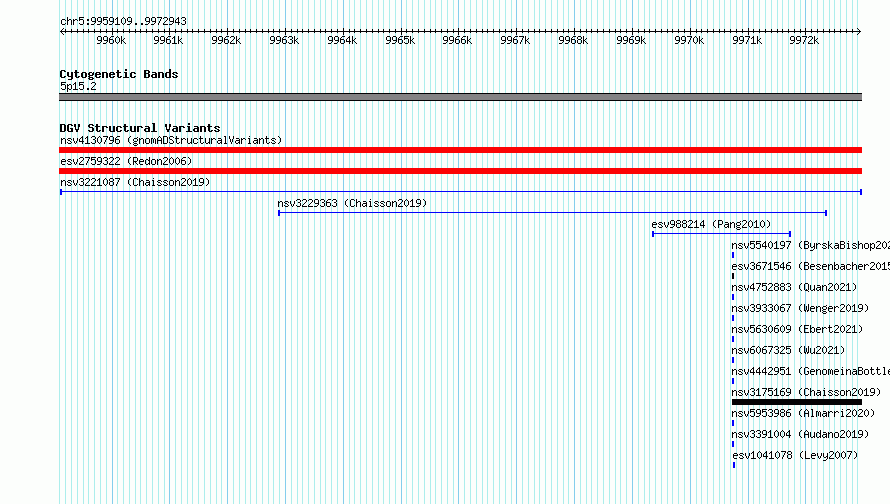Open nsv5630609 Ebert2021 label
The height and width of the screenshot is (504, 890).
point(797,329)
